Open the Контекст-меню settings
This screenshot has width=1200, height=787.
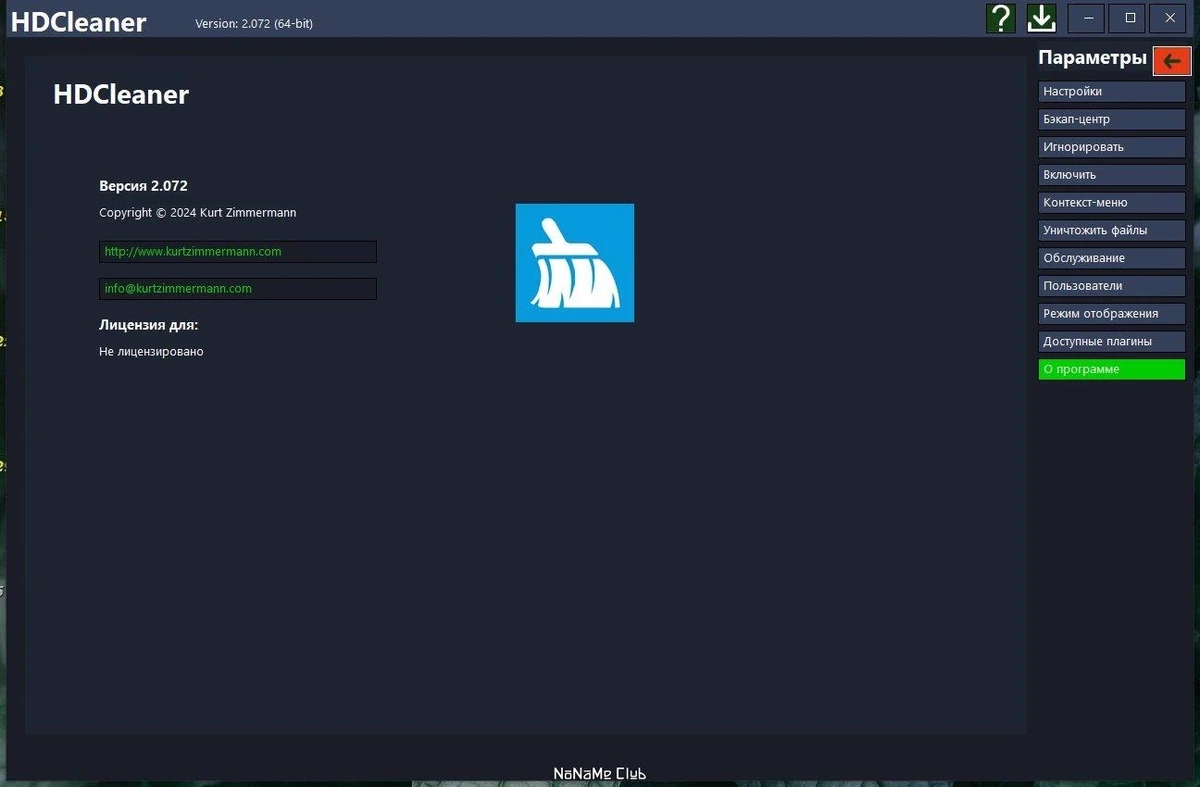(1112, 202)
